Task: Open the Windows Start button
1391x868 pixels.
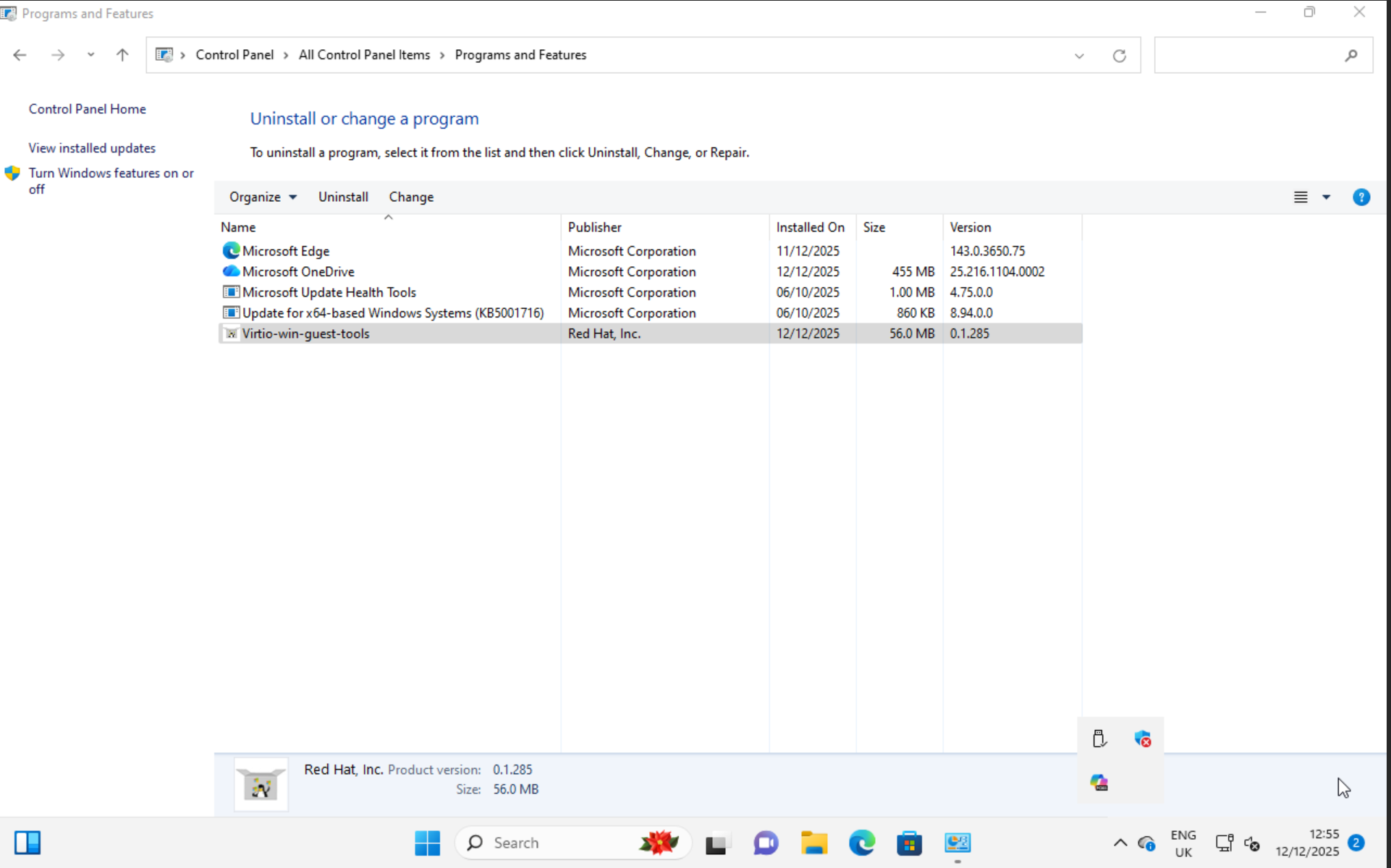Action: (427, 843)
